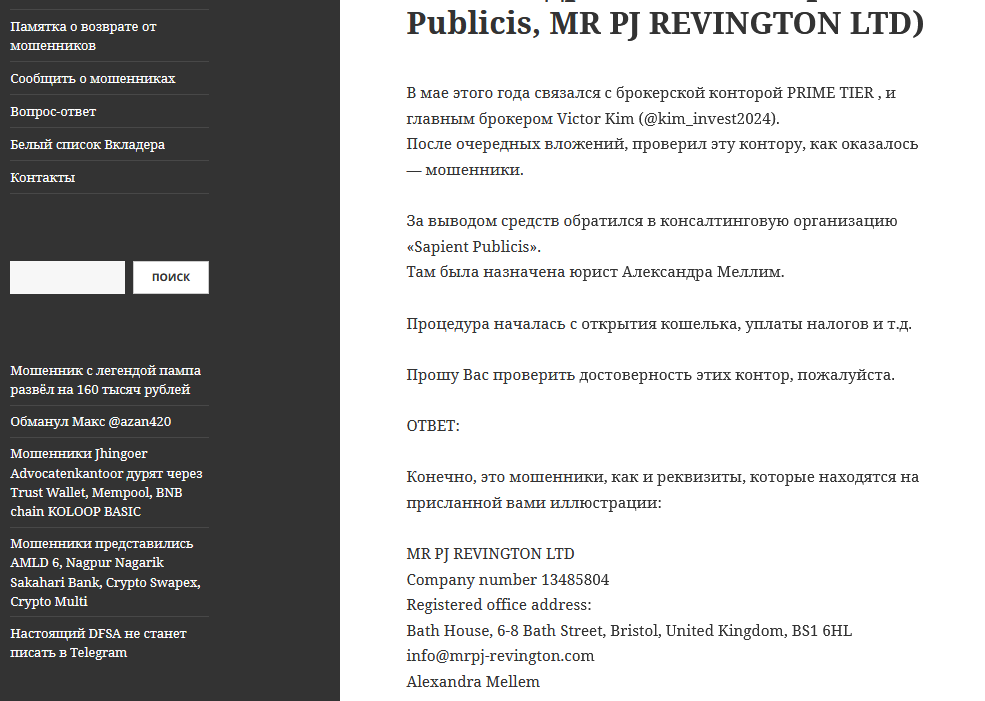Open 'Белый список Вкладера' menu item

(87, 144)
